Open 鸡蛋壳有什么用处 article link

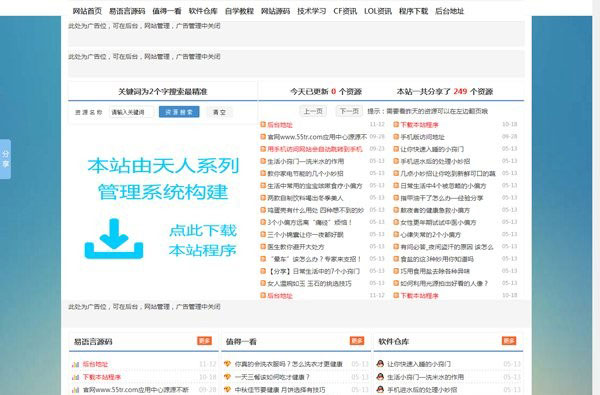315,210
